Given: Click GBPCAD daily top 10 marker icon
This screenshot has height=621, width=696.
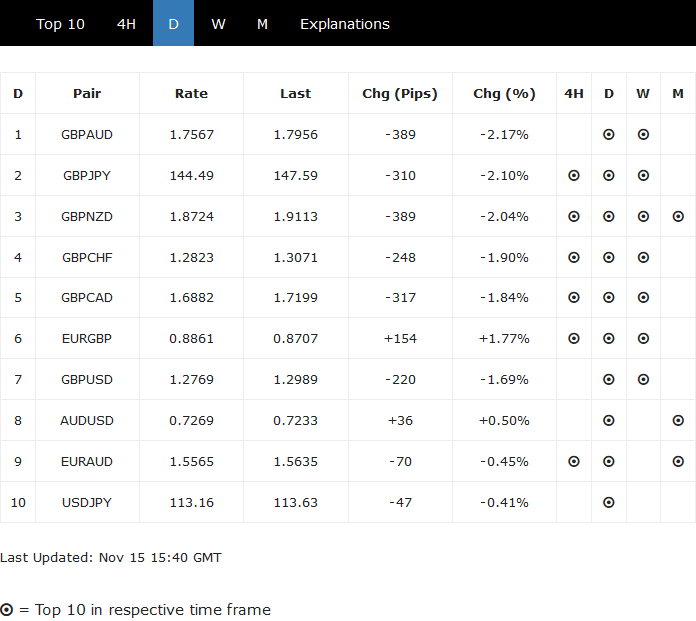Looking at the screenshot, I should tap(609, 298).
